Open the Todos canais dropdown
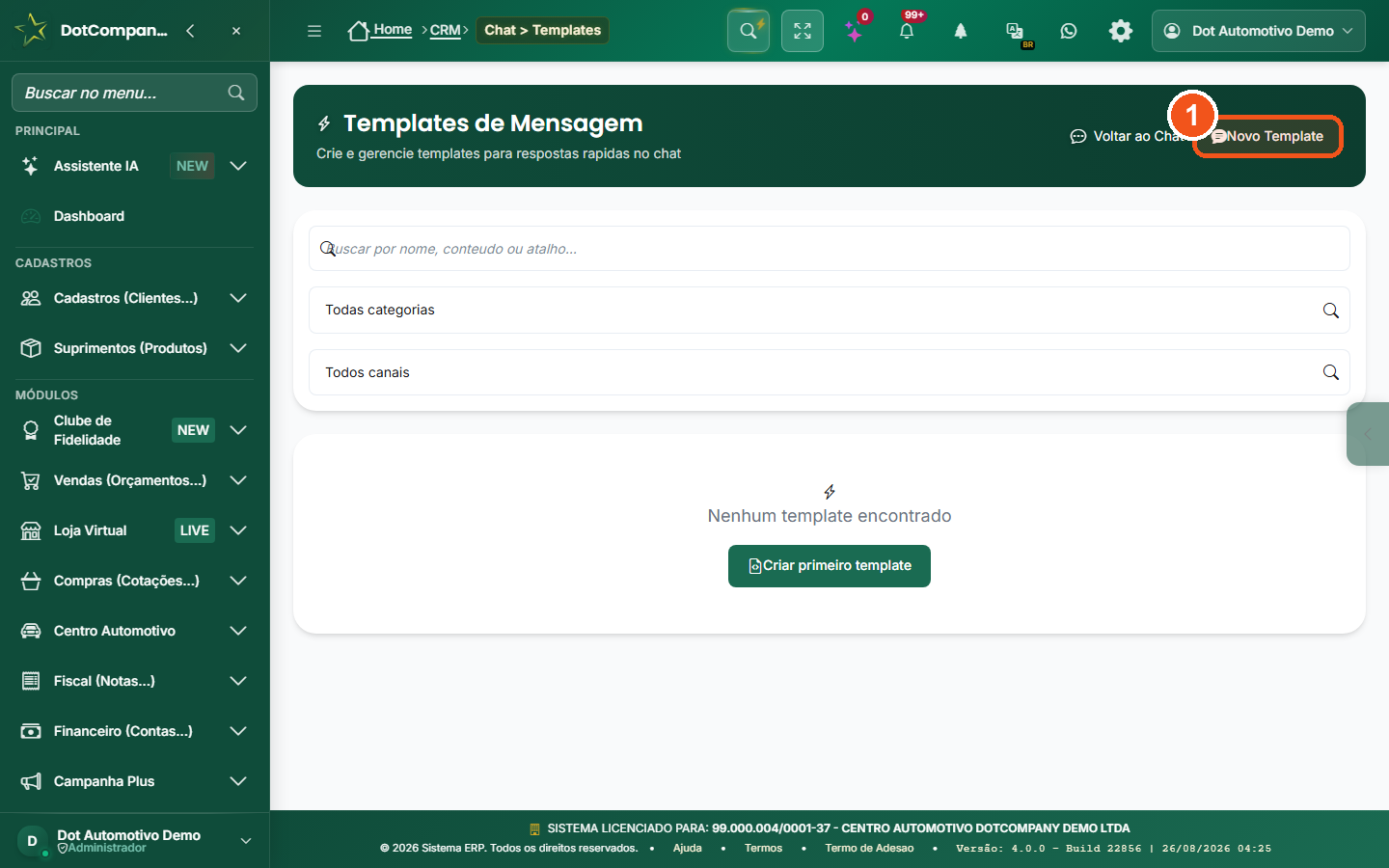This screenshot has width=1389, height=868. click(830, 372)
